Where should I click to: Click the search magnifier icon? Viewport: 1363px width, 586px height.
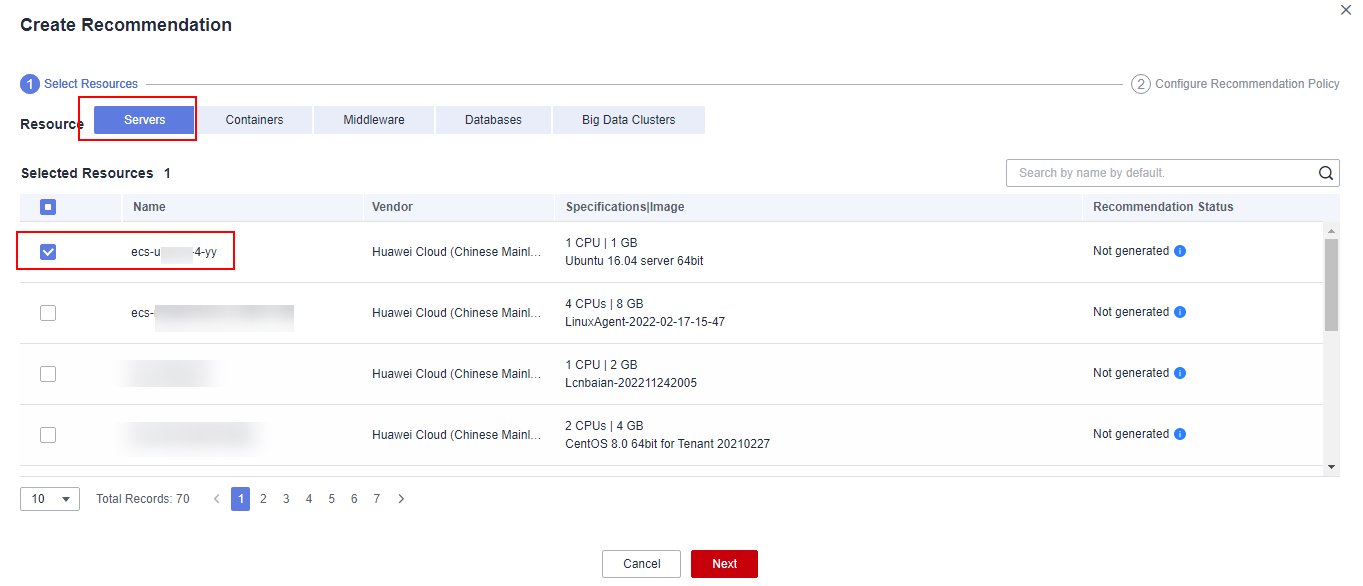tap(1326, 173)
